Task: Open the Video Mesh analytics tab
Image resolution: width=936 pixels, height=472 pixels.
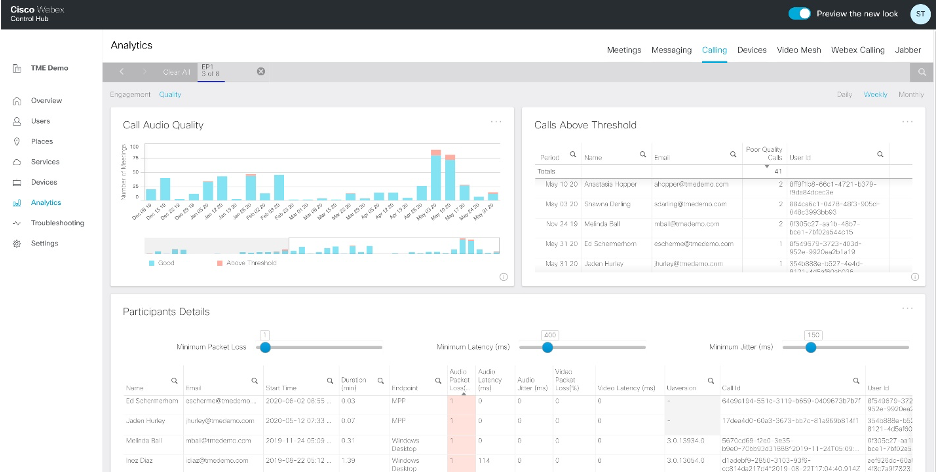Action: click(799, 49)
